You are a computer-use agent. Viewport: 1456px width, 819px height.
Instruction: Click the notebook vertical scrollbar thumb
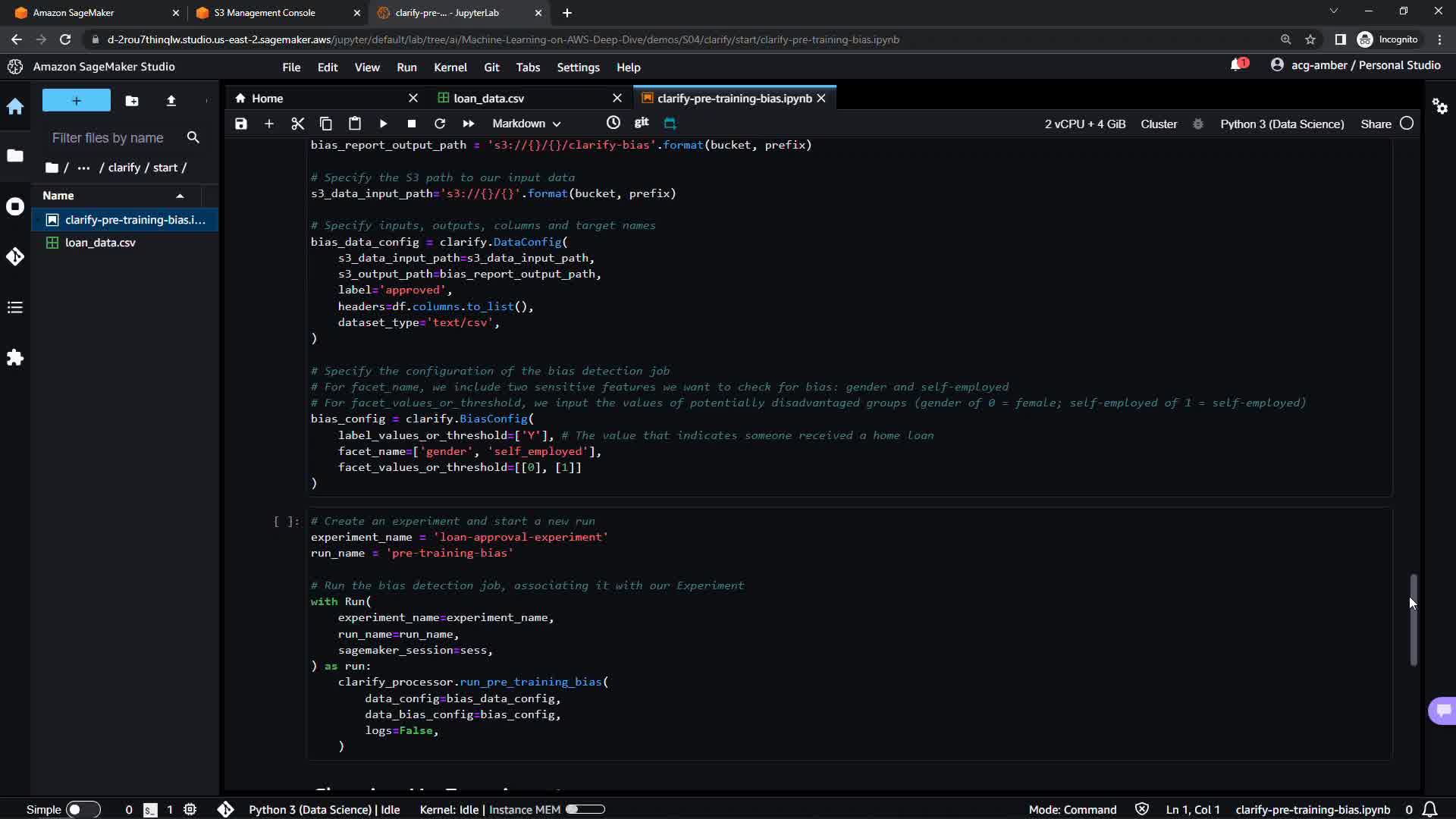(x=1414, y=620)
